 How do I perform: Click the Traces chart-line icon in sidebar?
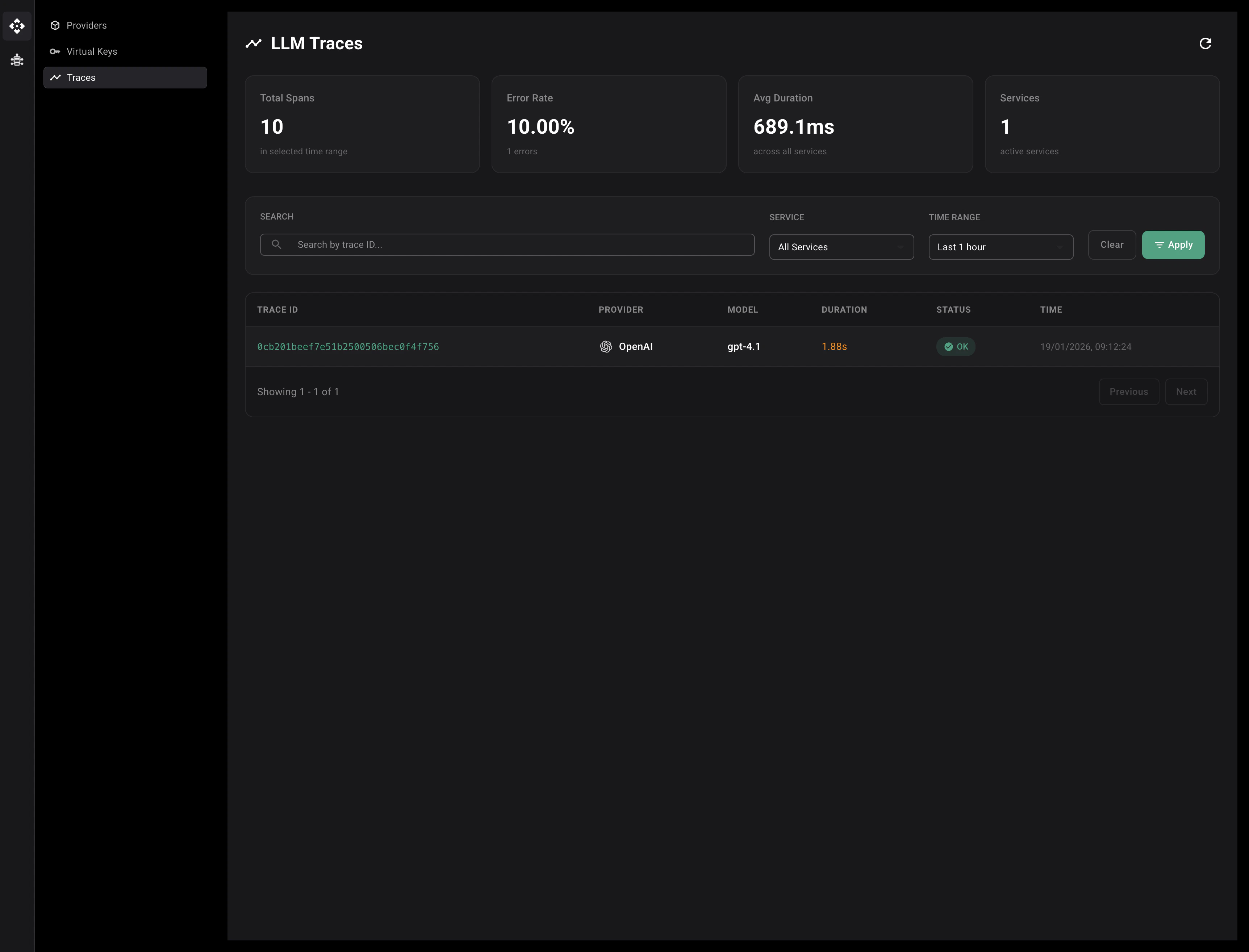(55, 78)
